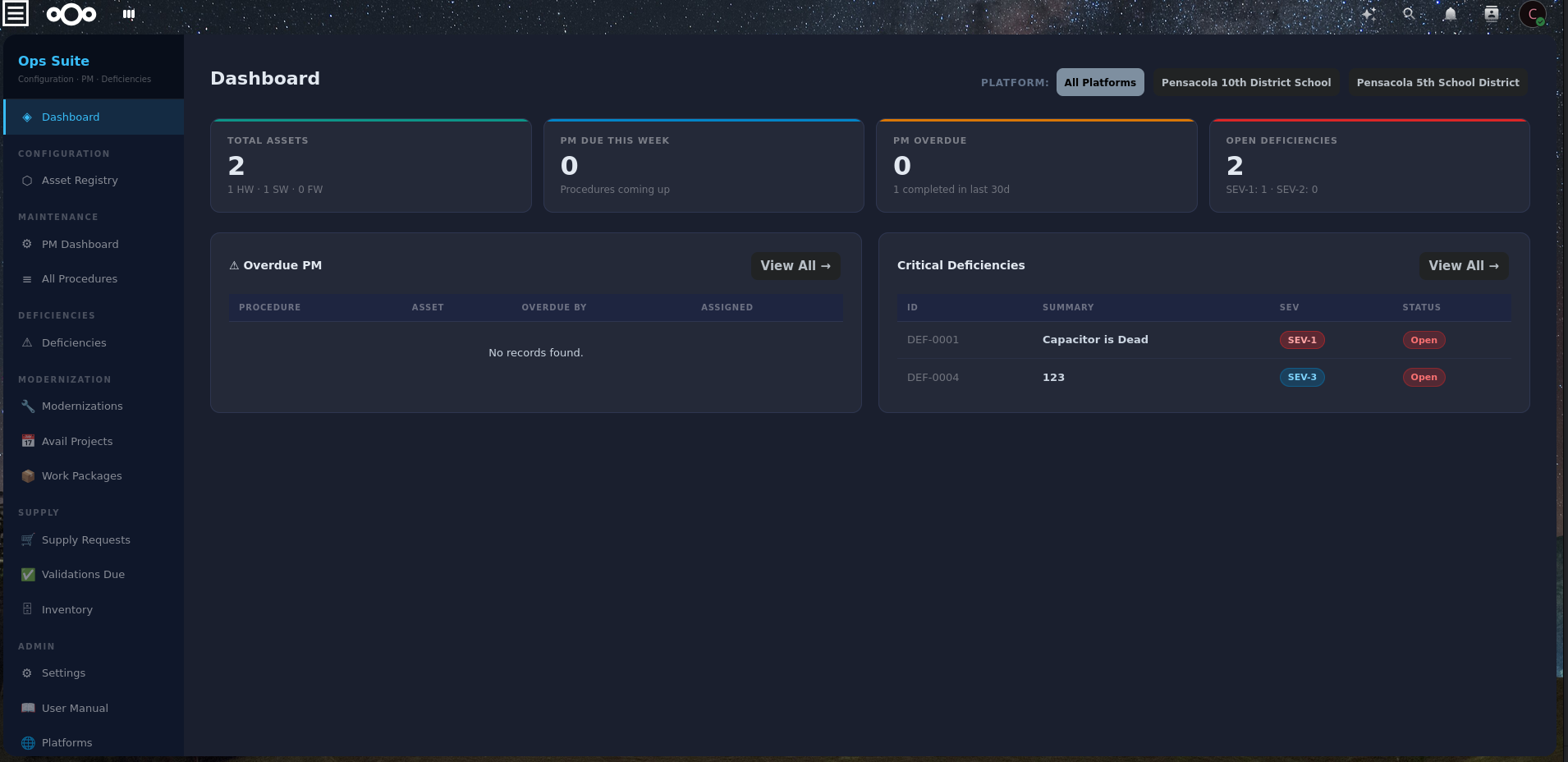Click the PM Due This Week card
Image resolution: width=1568 pixels, height=762 pixels.
[x=704, y=166]
